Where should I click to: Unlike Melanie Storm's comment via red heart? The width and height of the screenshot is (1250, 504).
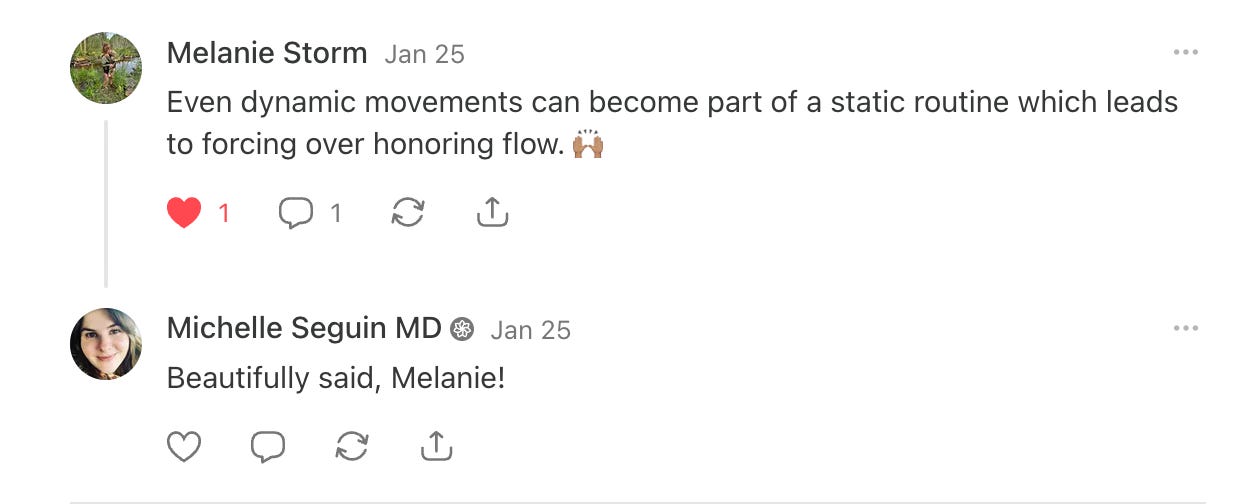point(184,213)
